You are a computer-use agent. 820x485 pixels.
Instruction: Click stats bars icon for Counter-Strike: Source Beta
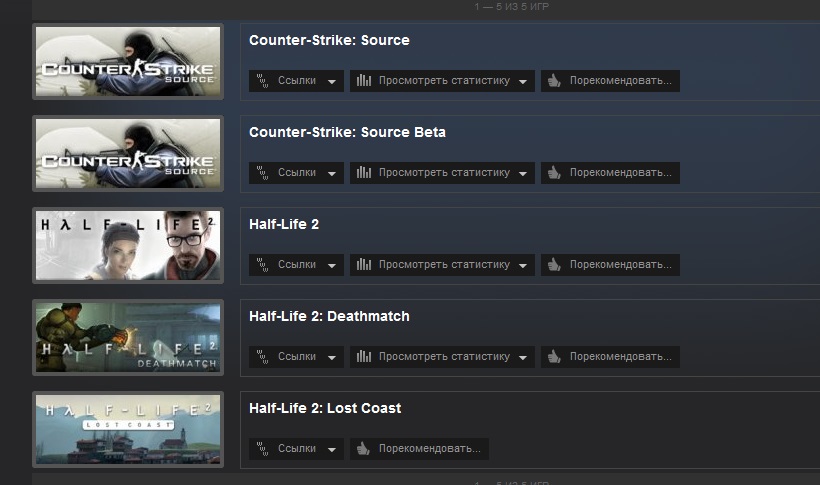click(364, 173)
